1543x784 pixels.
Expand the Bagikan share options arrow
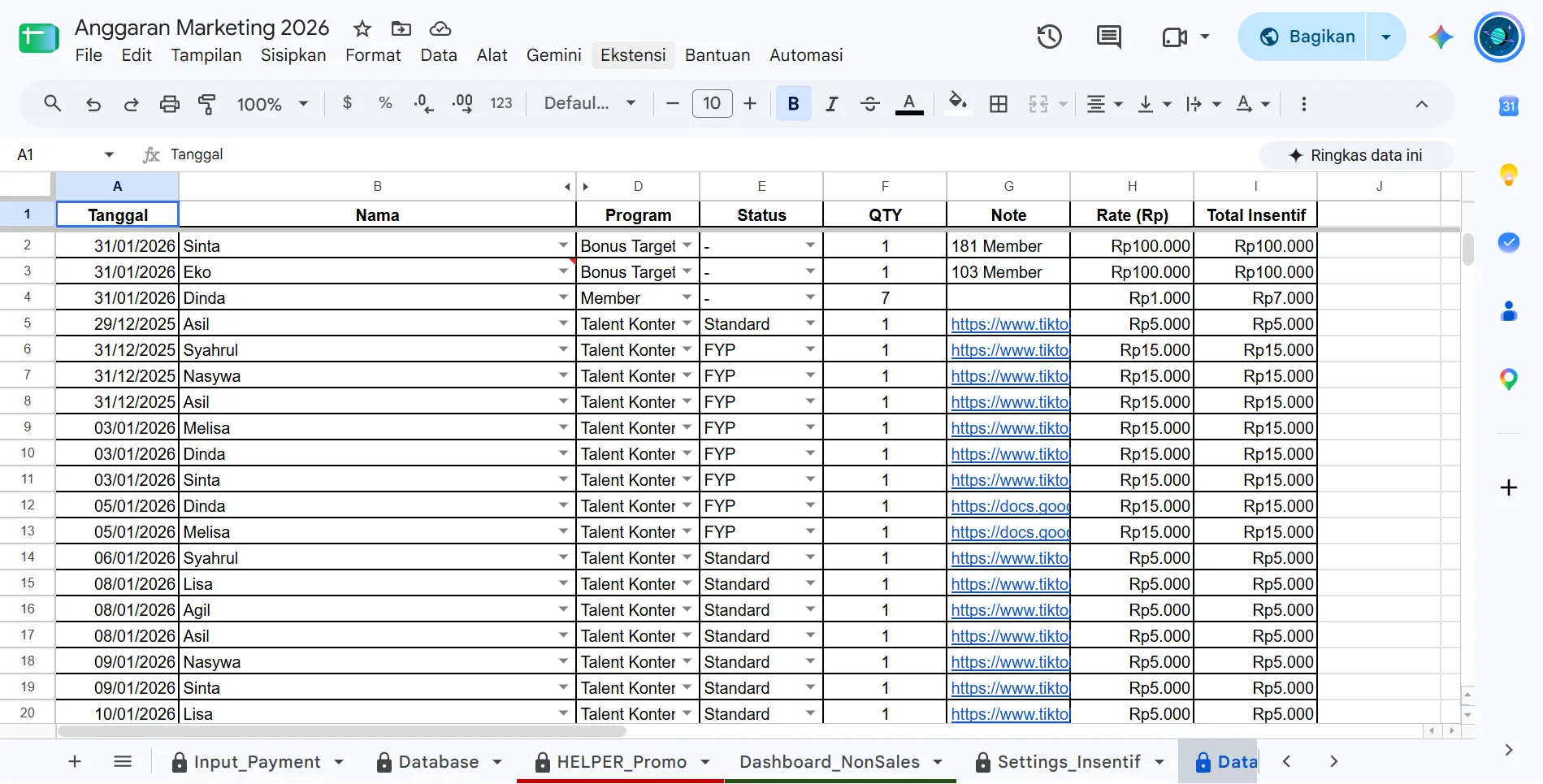(x=1386, y=37)
